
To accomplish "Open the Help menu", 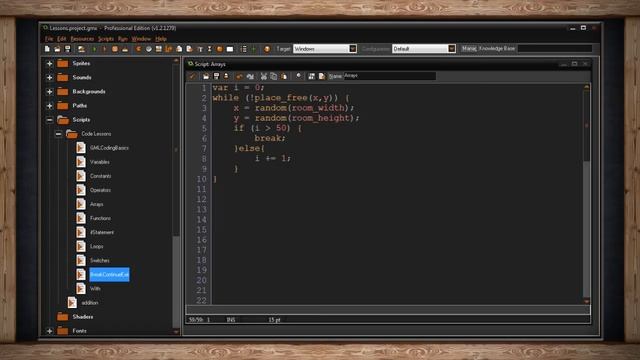I will (161, 39).
